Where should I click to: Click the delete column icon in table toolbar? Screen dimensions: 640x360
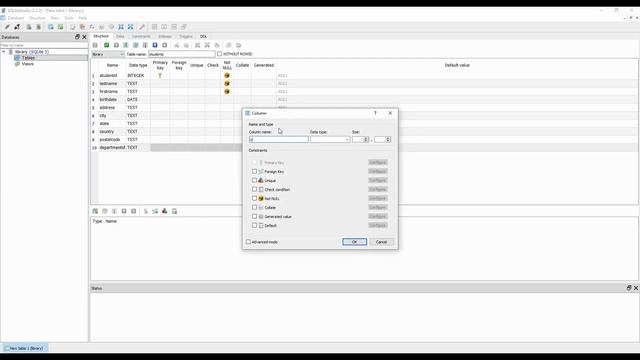click(x=145, y=45)
